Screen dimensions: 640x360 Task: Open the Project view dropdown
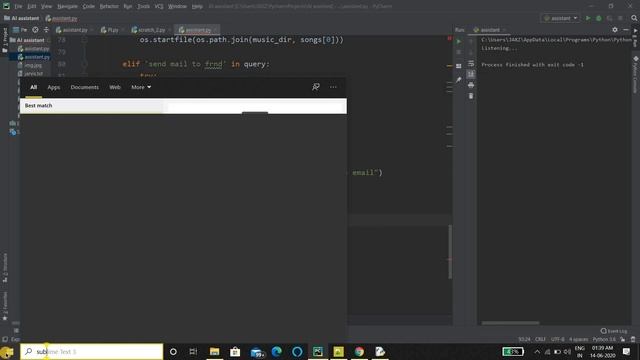point(20,30)
